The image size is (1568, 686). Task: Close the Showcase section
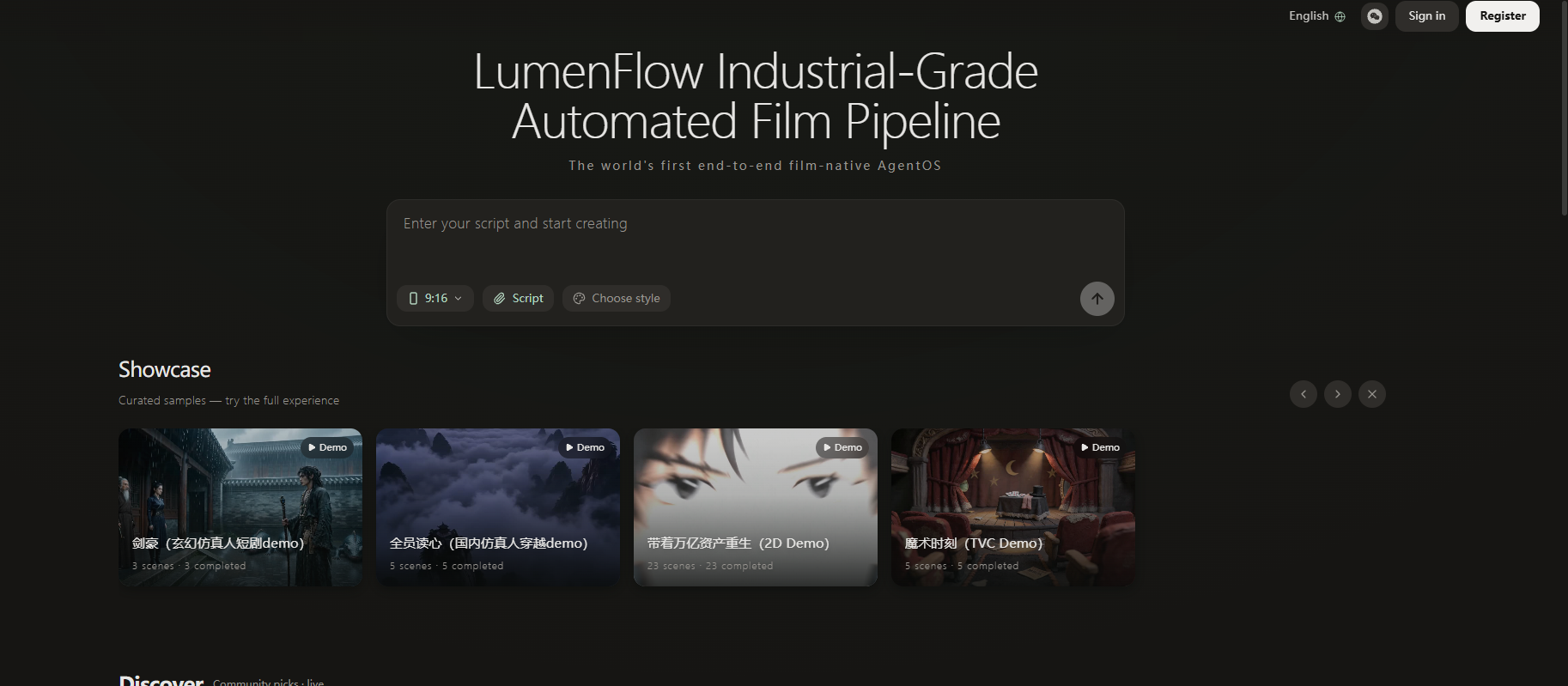[1372, 394]
